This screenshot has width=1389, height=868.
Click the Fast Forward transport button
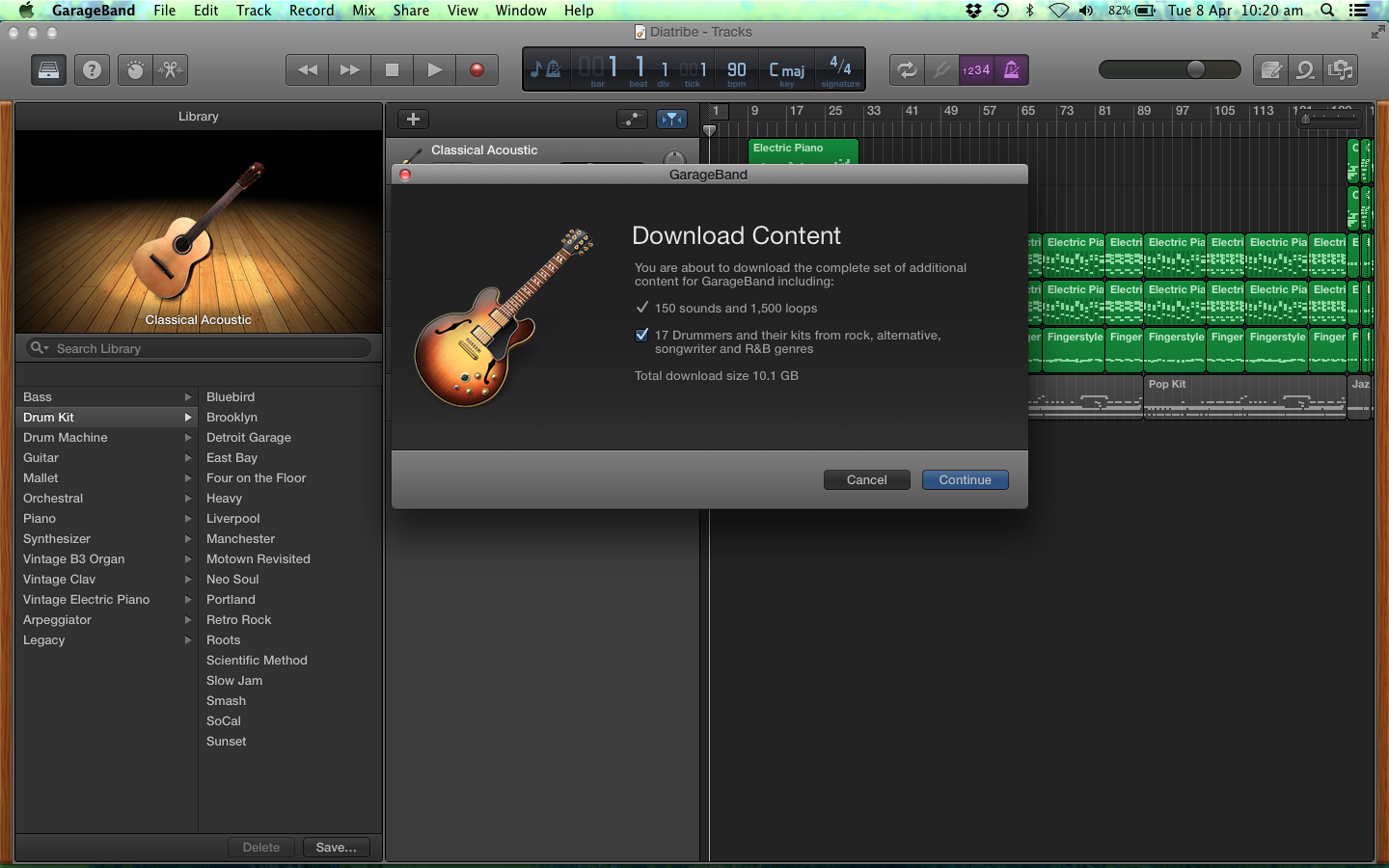pos(350,70)
